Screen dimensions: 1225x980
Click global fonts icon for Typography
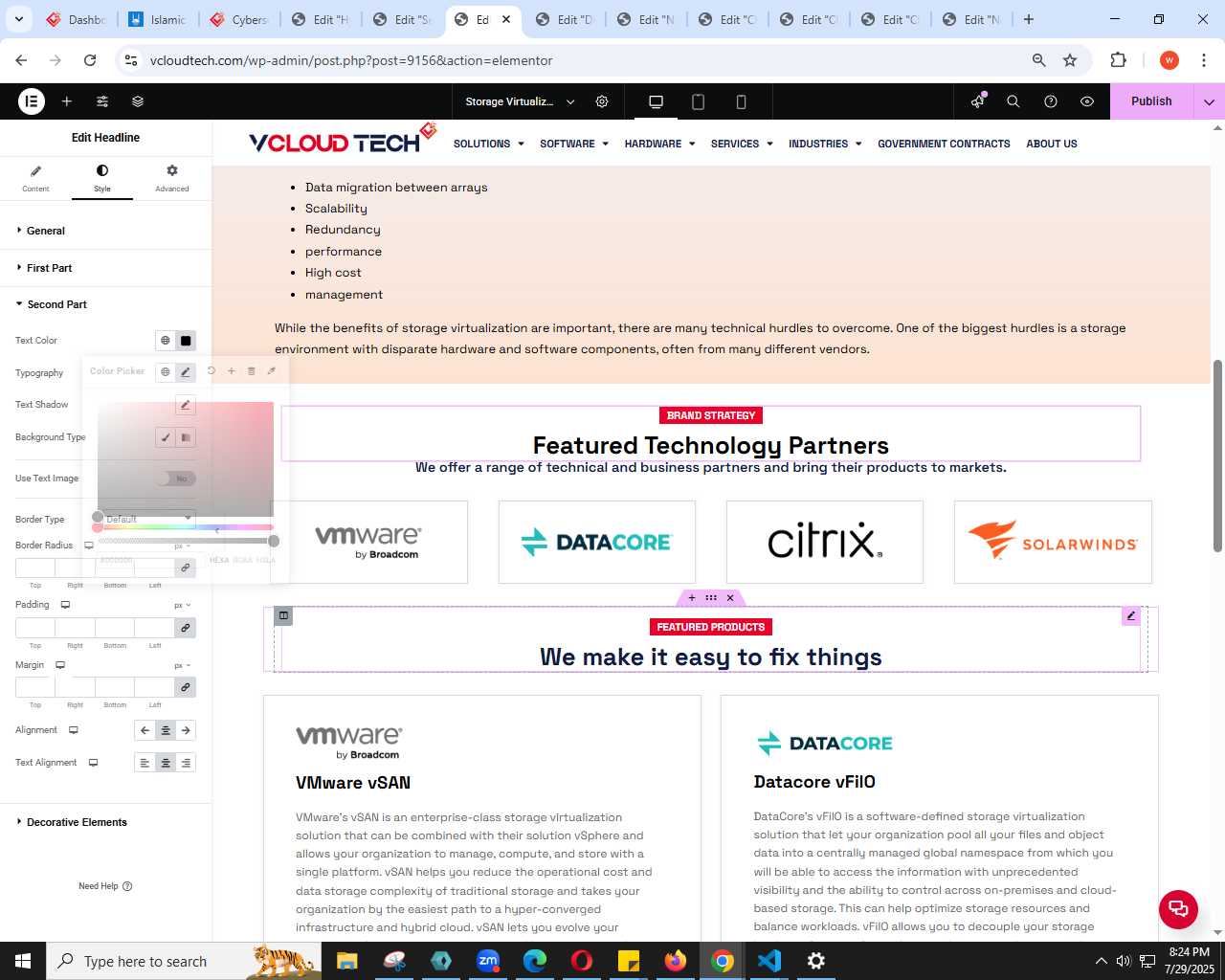[x=166, y=371]
